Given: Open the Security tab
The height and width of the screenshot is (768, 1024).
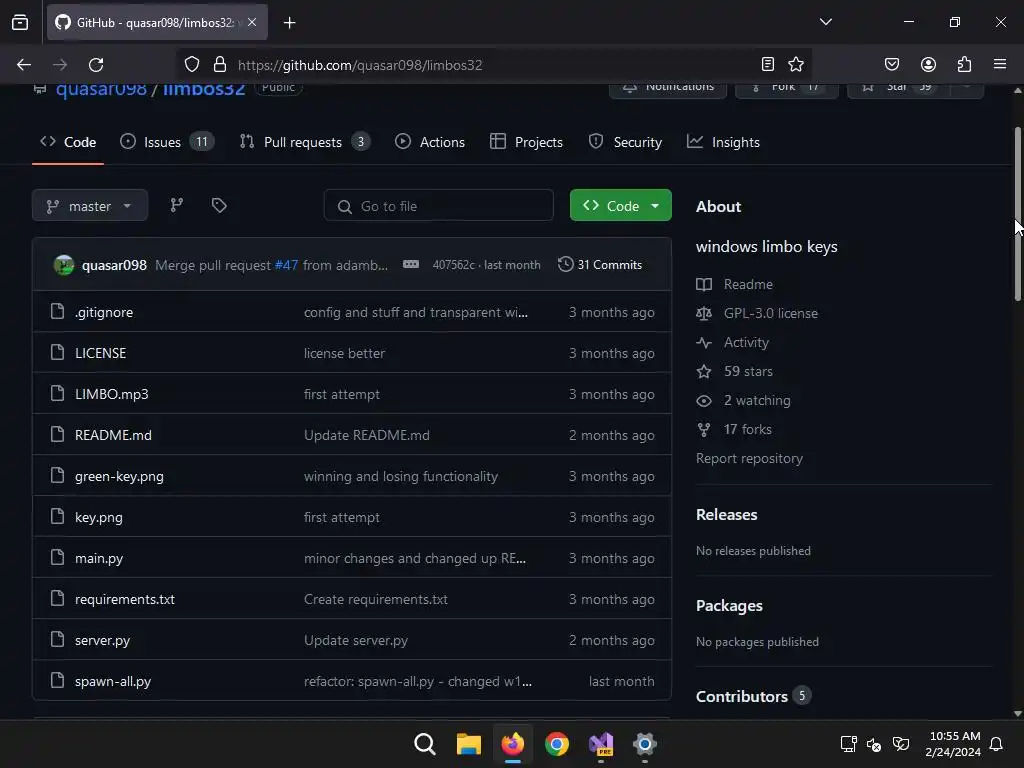Looking at the screenshot, I should [625, 142].
